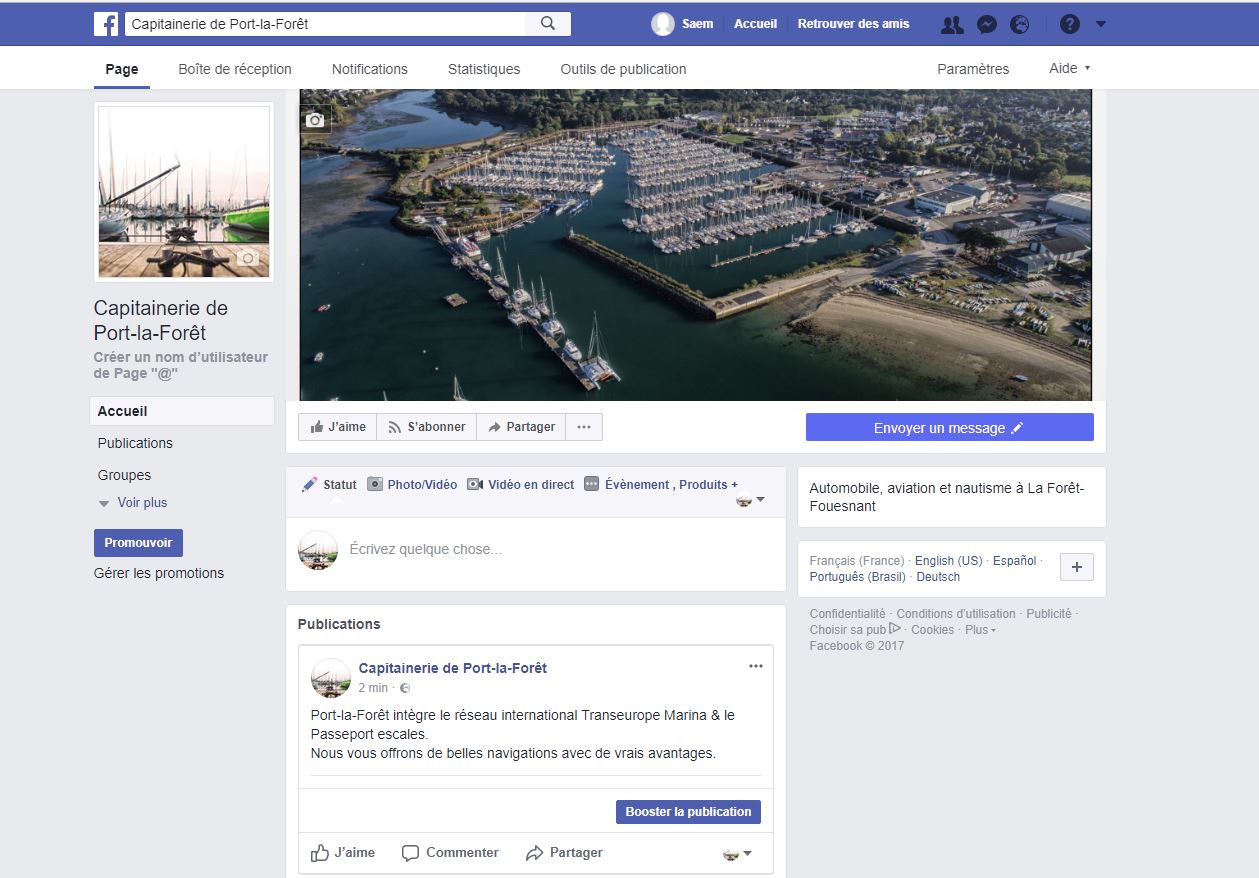Expand the Aide dropdown menu
1259x878 pixels.
pos(1069,69)
